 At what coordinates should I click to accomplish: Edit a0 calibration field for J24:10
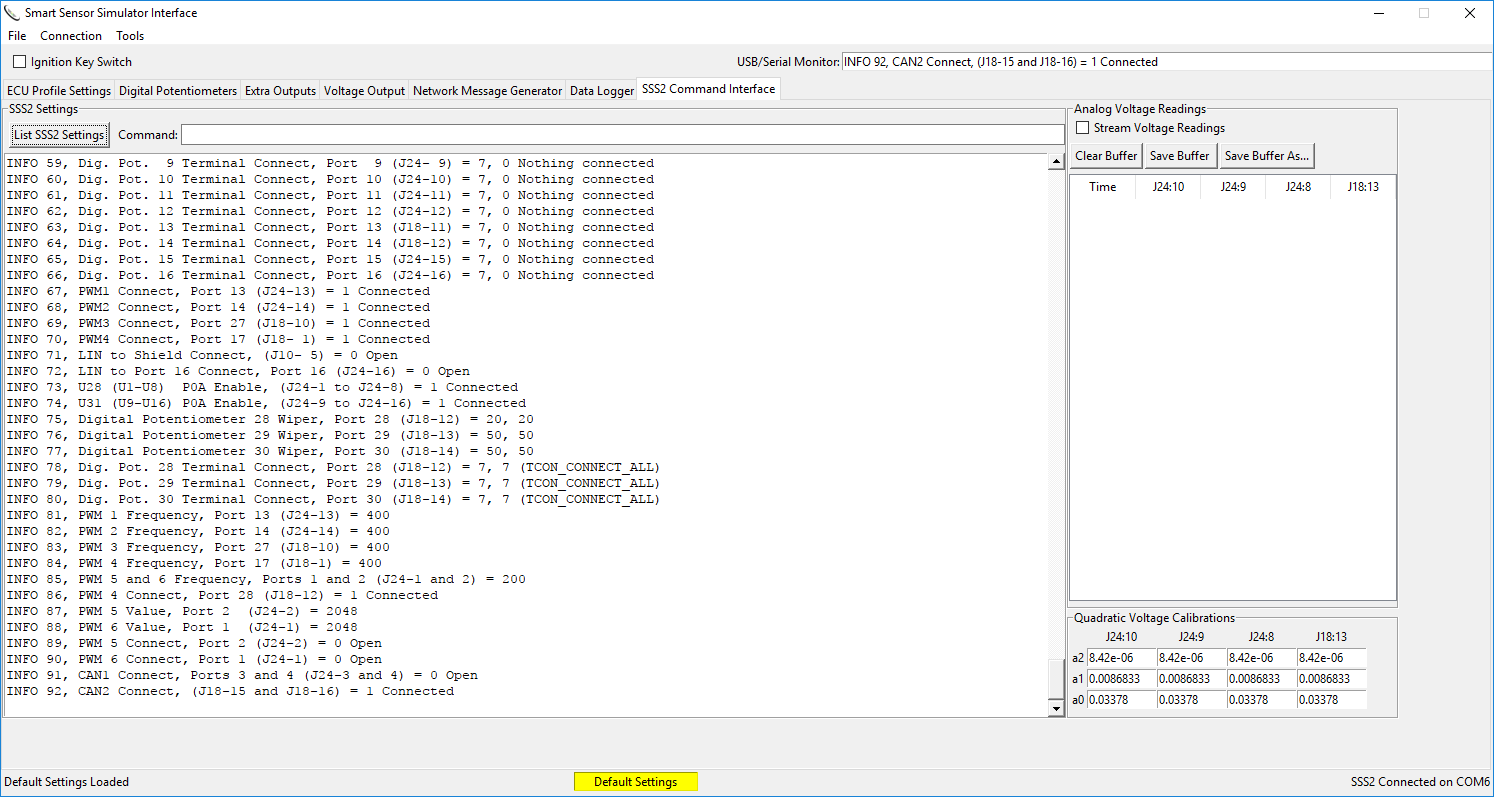click(1121, 700)
